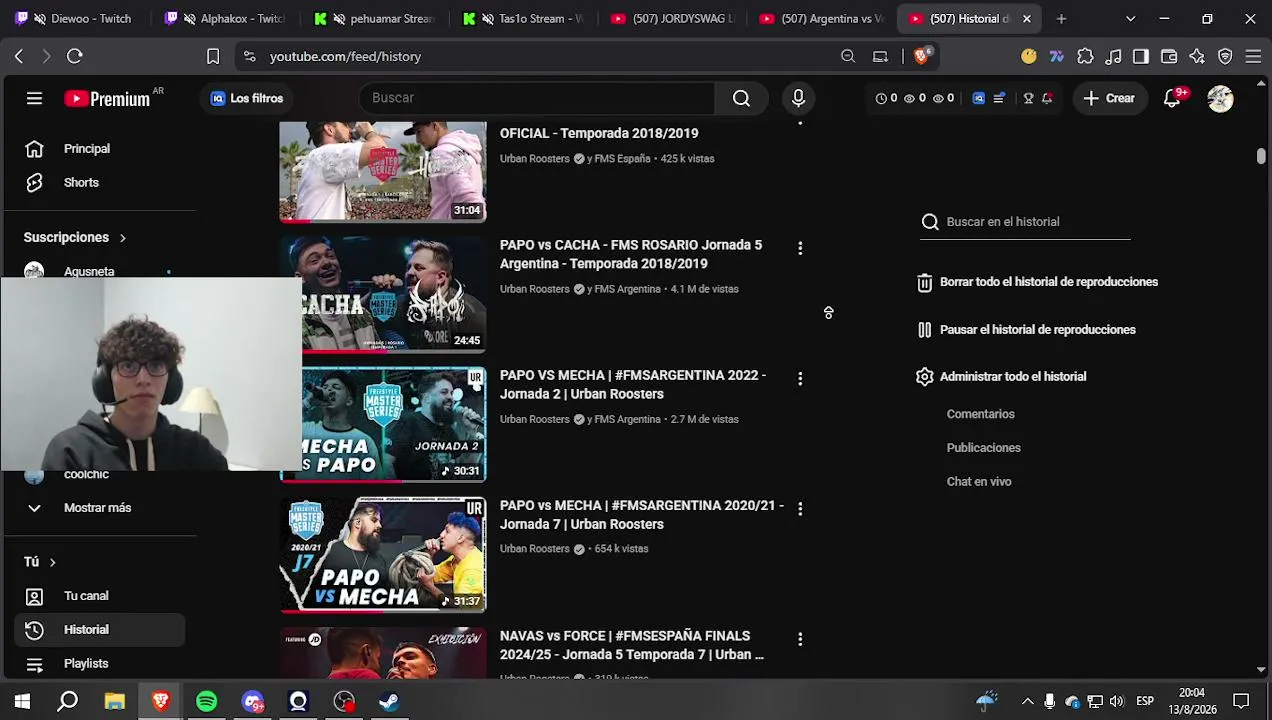Bookmark this page in the address bar

coord(213,56)
